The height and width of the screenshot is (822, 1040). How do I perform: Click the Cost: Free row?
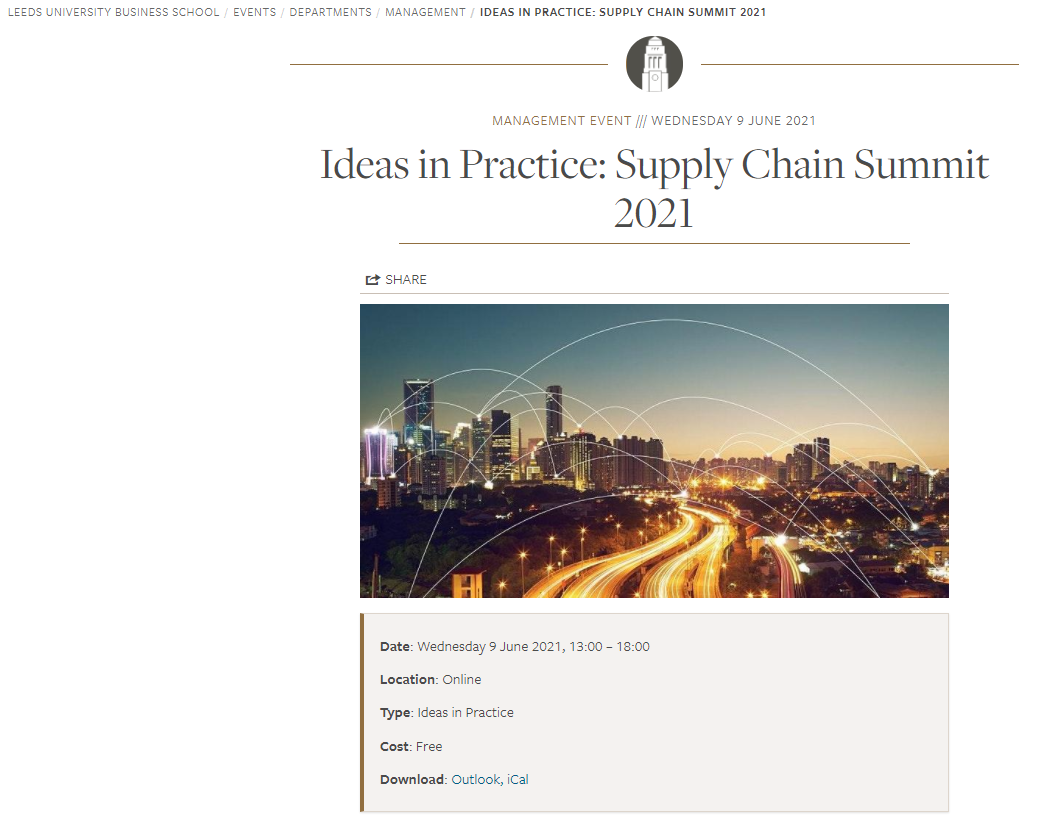point(411,747)
